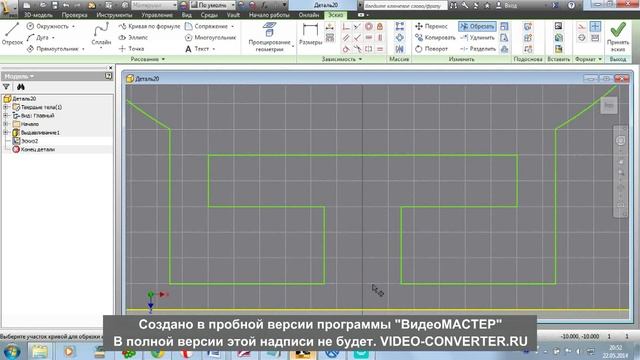Screen dimensions: 640x360
Task: Select the Копировать copy tool
Action: 435,38
